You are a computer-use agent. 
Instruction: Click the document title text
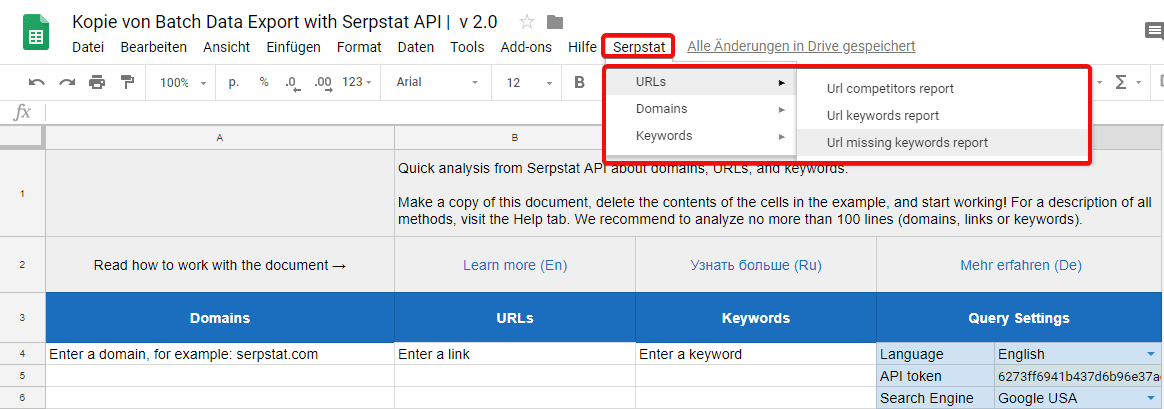tap(284, 21)
